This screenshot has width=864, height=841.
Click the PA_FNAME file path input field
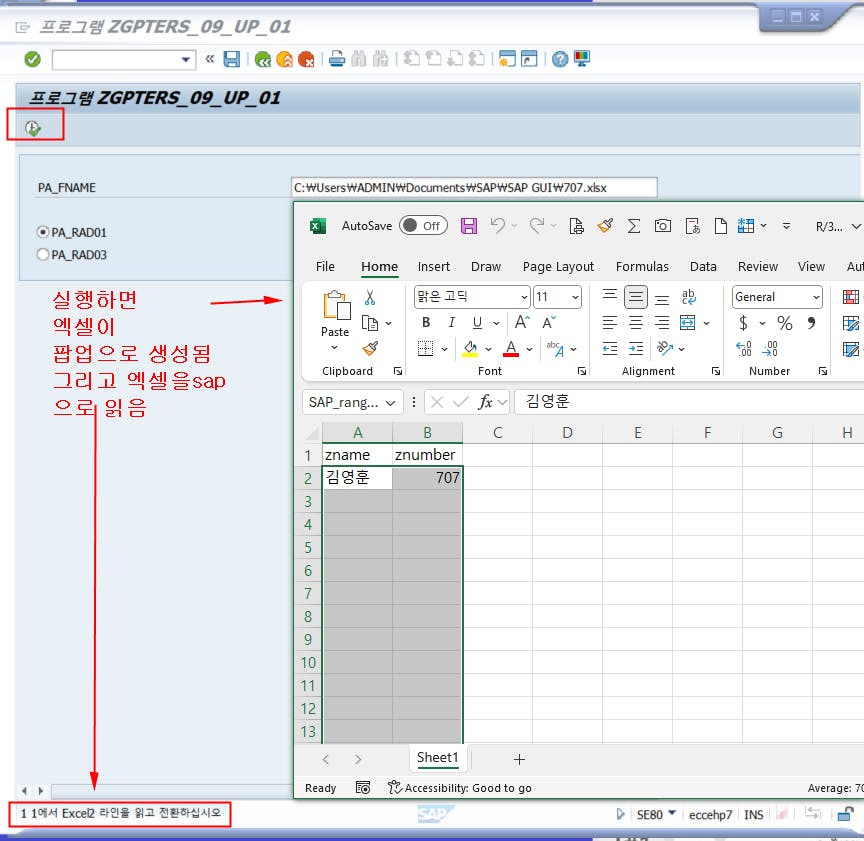pyautogui.click(x=474, y=187)
